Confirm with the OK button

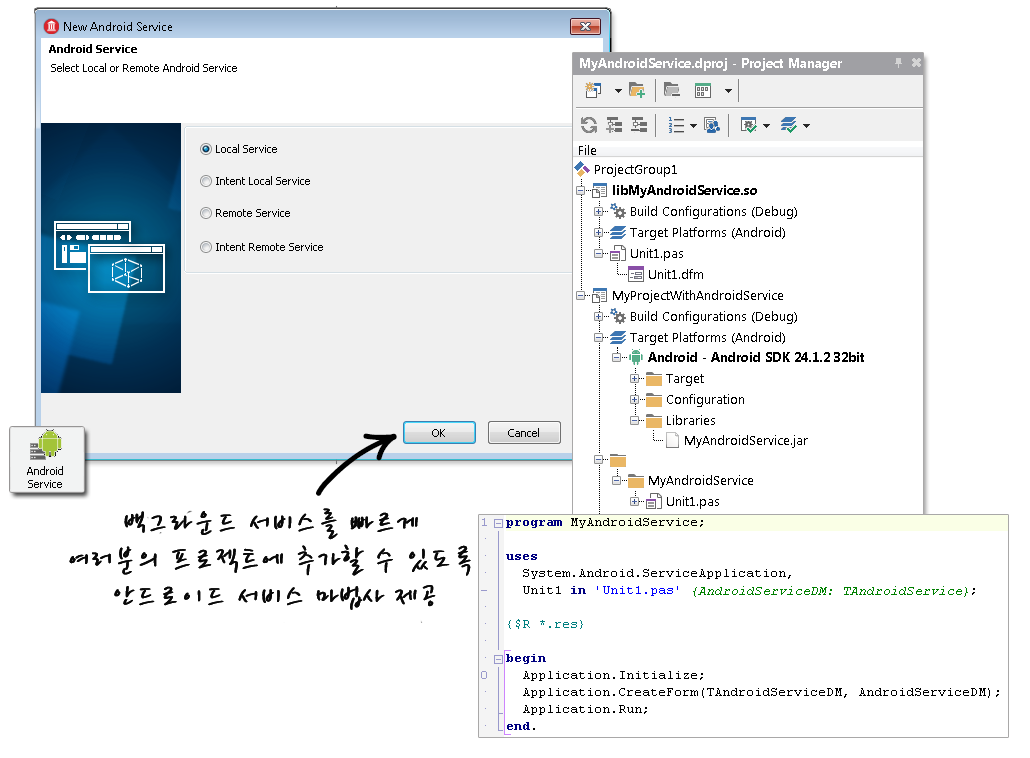439,433
